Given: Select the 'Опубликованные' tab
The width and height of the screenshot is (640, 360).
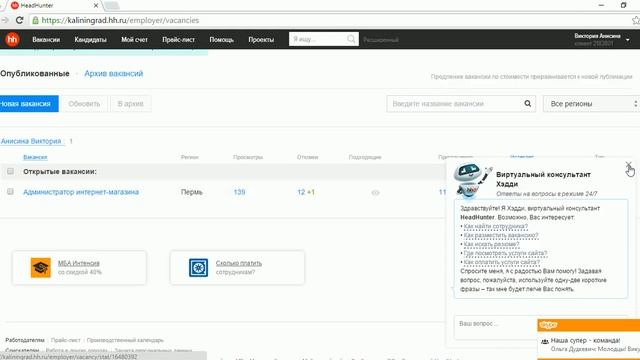Looking at the screenshot, I should click(35, 73).
